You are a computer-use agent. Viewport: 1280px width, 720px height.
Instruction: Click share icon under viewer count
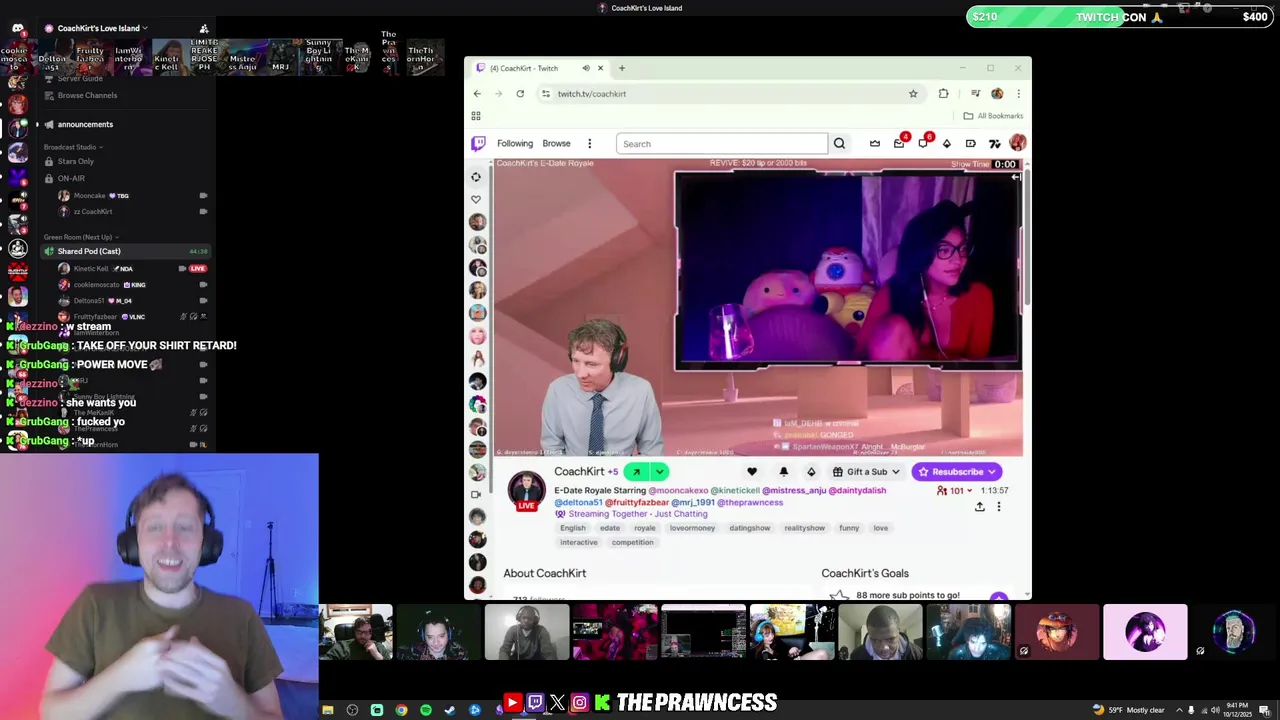coord(980,507)
